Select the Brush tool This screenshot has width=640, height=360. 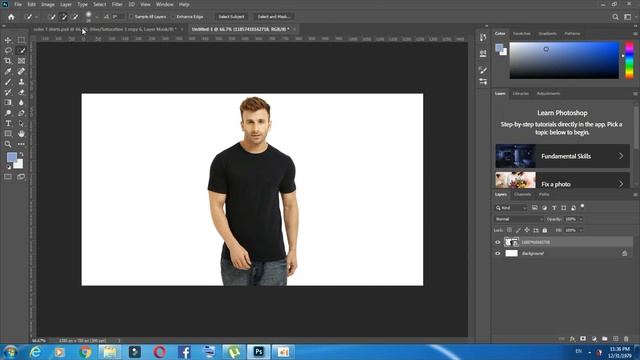pyautogui.click(x=8, y=82)
